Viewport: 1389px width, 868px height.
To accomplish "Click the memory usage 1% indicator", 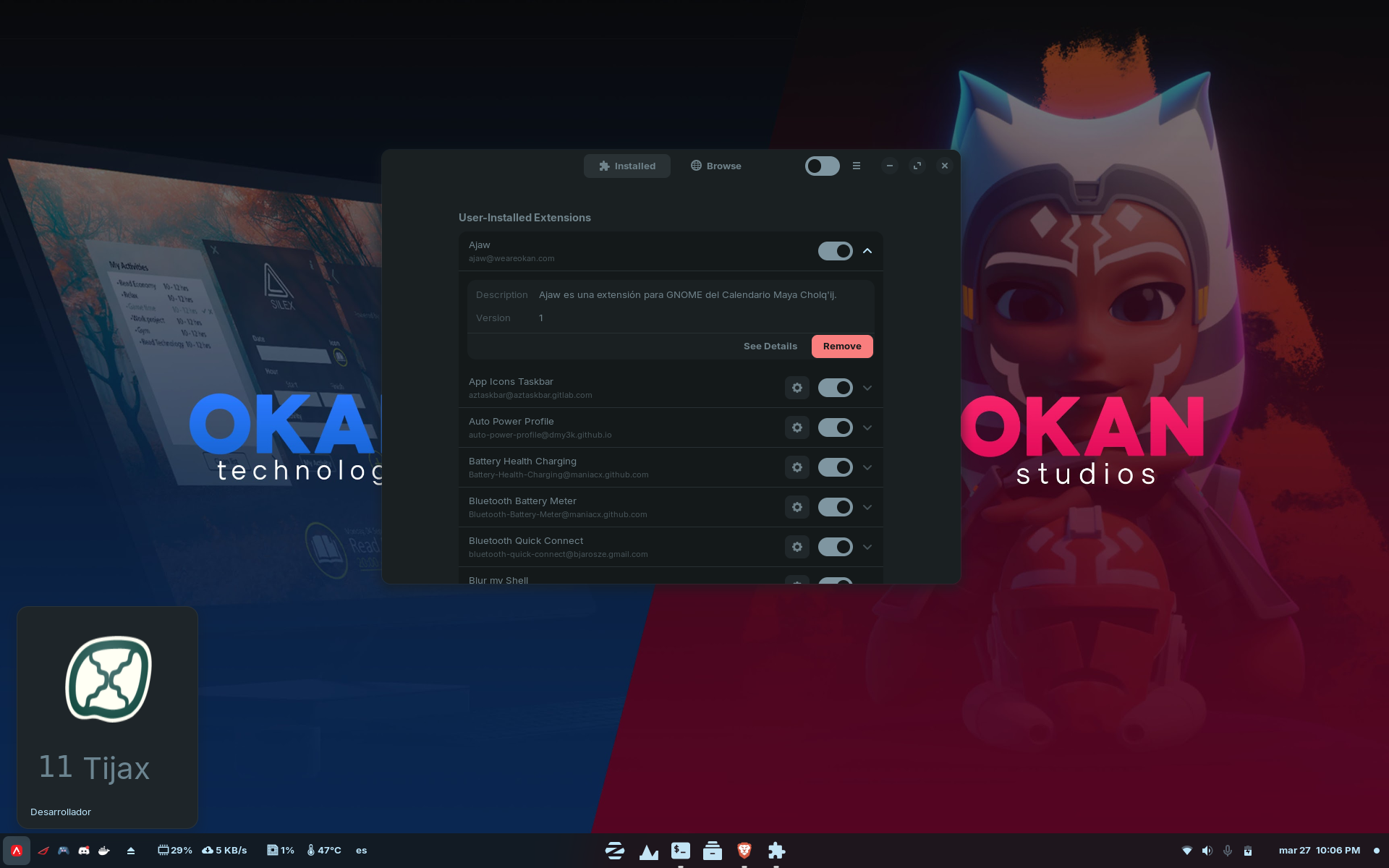I will 281,851.
